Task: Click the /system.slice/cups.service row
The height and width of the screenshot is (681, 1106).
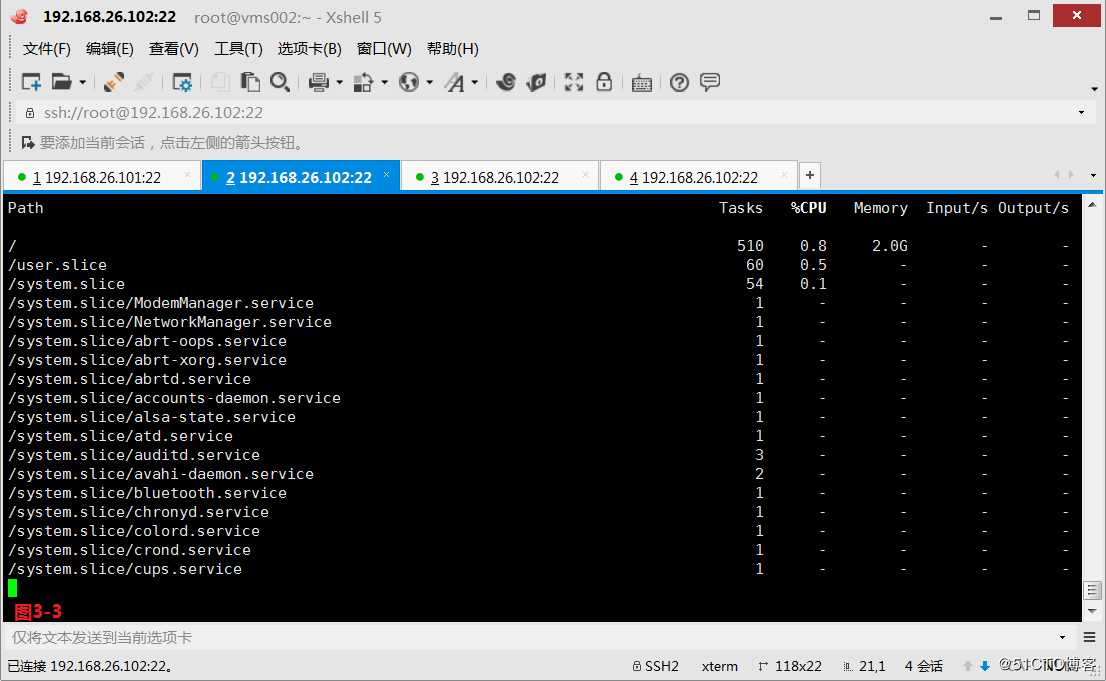Action: click(542, 569)
